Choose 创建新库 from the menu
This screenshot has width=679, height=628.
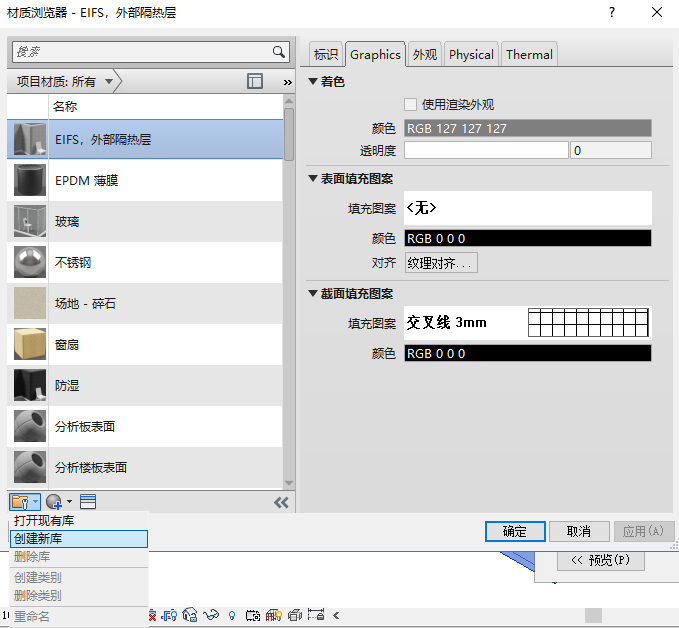(79, 539)
